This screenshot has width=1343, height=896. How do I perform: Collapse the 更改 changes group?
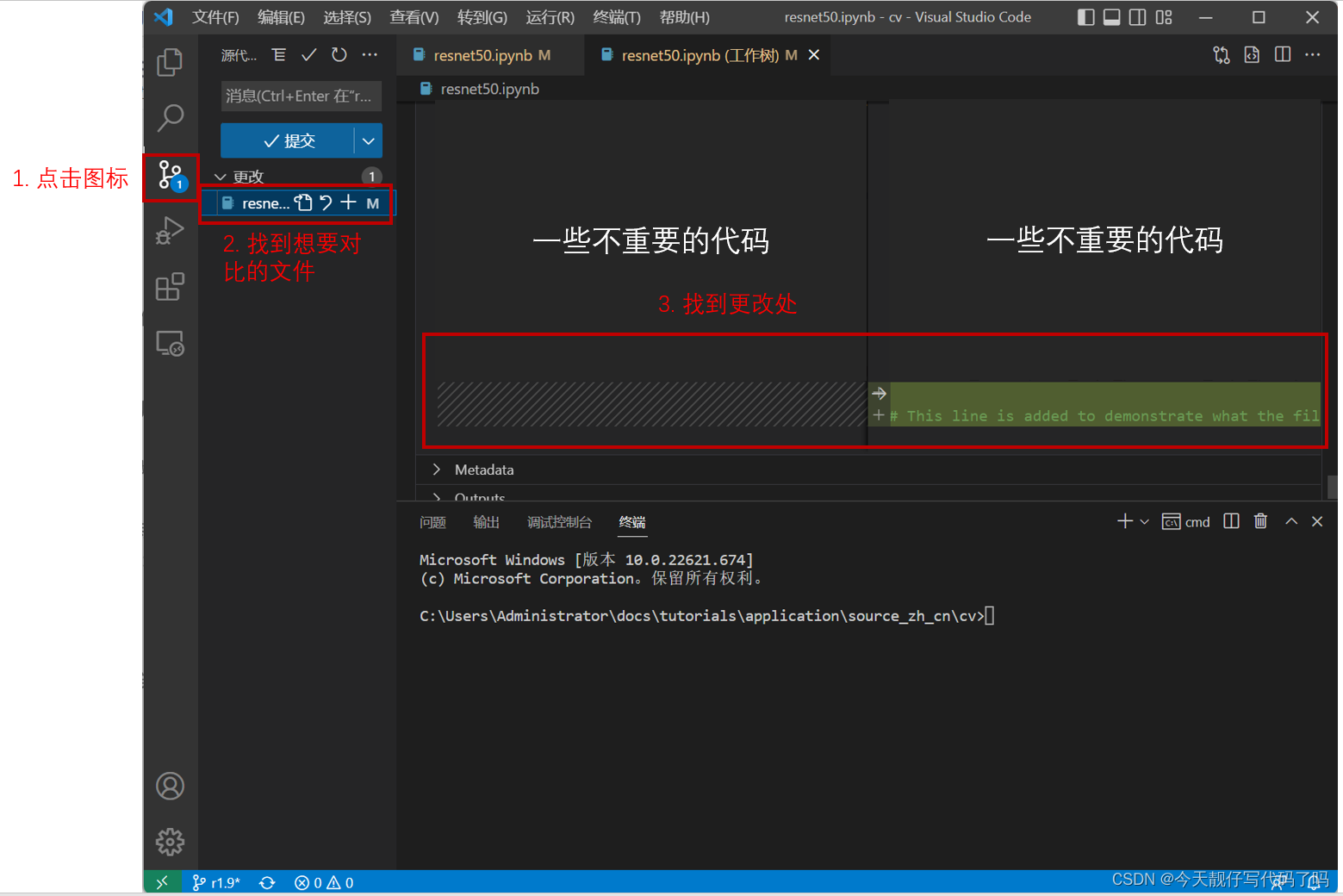coord(221,177)
